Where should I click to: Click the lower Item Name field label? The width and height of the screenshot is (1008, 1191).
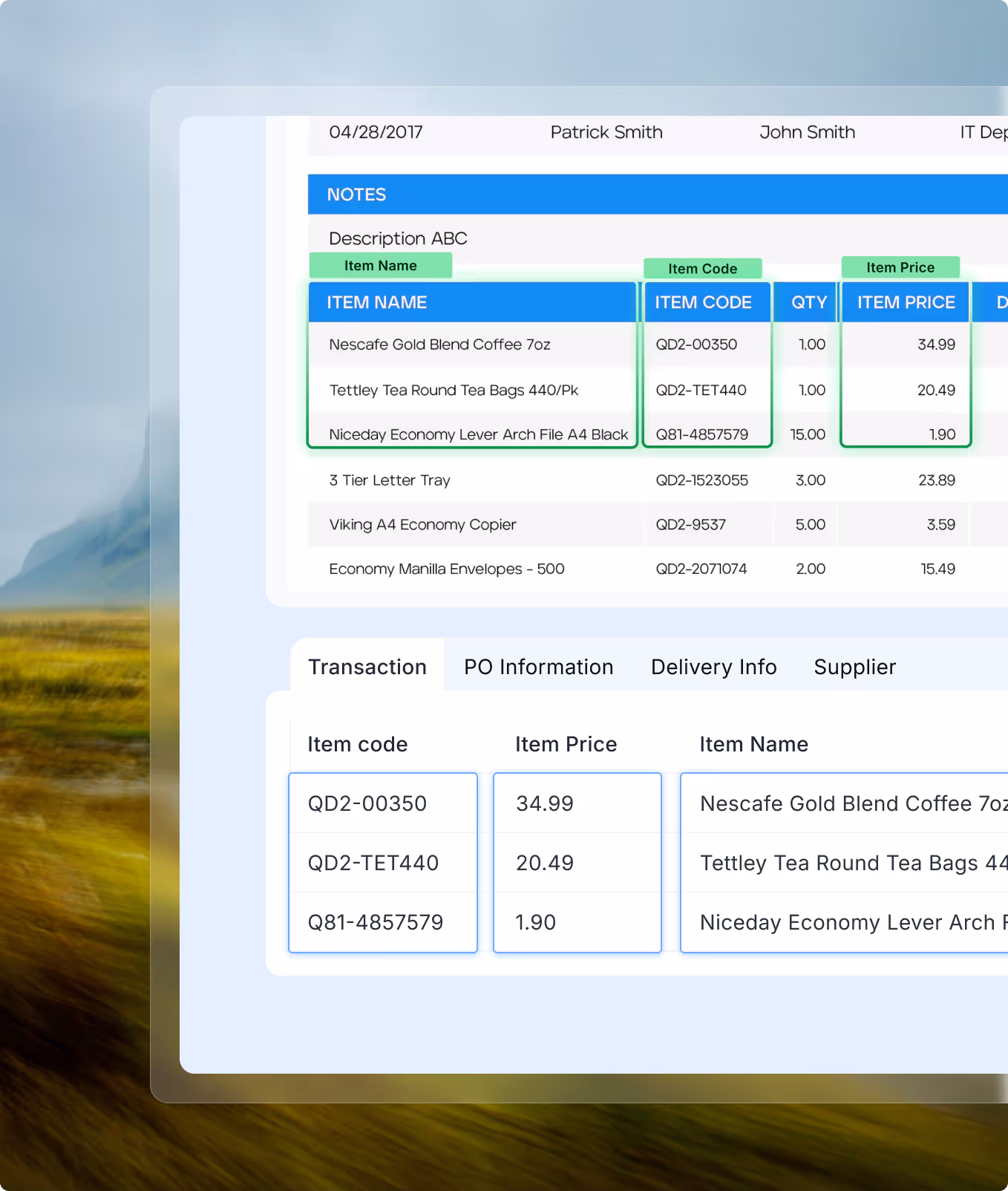(753, 744)
